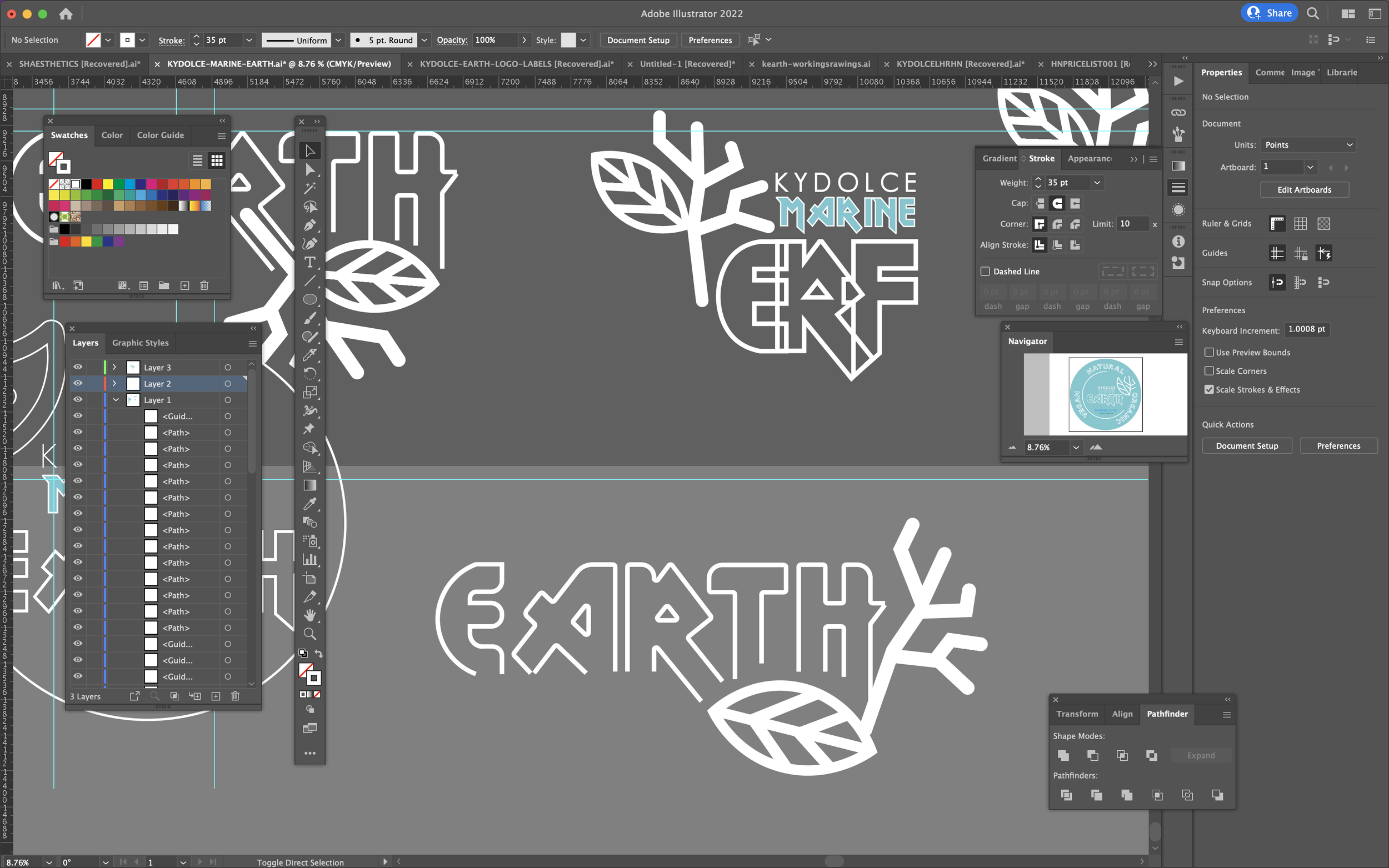
Task: Create new layer in Layers panel
Action: 216,696
